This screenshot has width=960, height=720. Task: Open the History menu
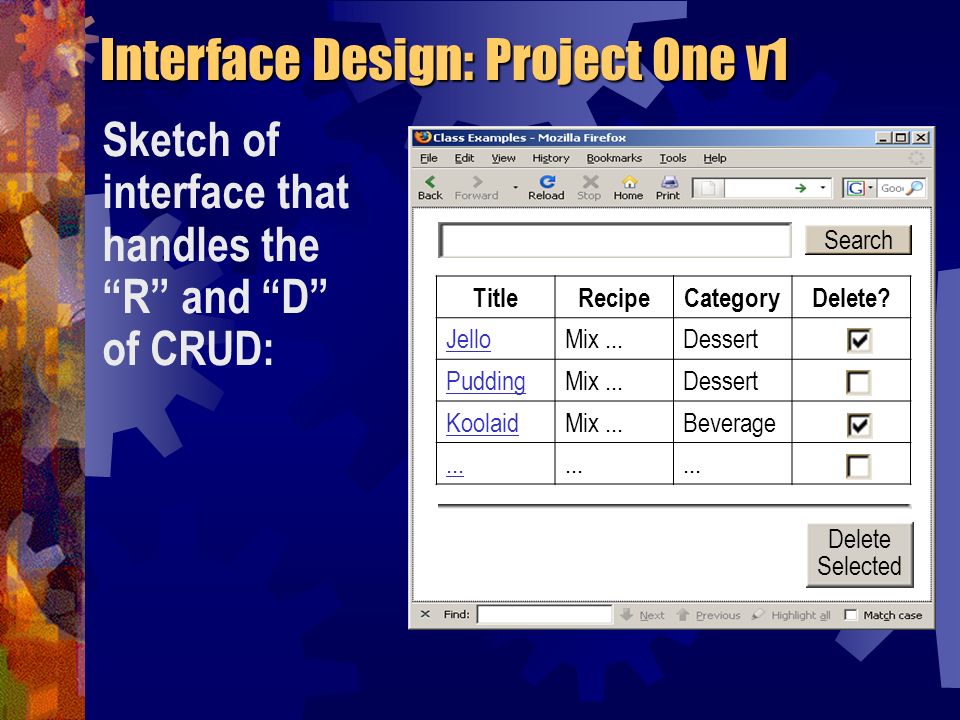click(x=550, y=158)
